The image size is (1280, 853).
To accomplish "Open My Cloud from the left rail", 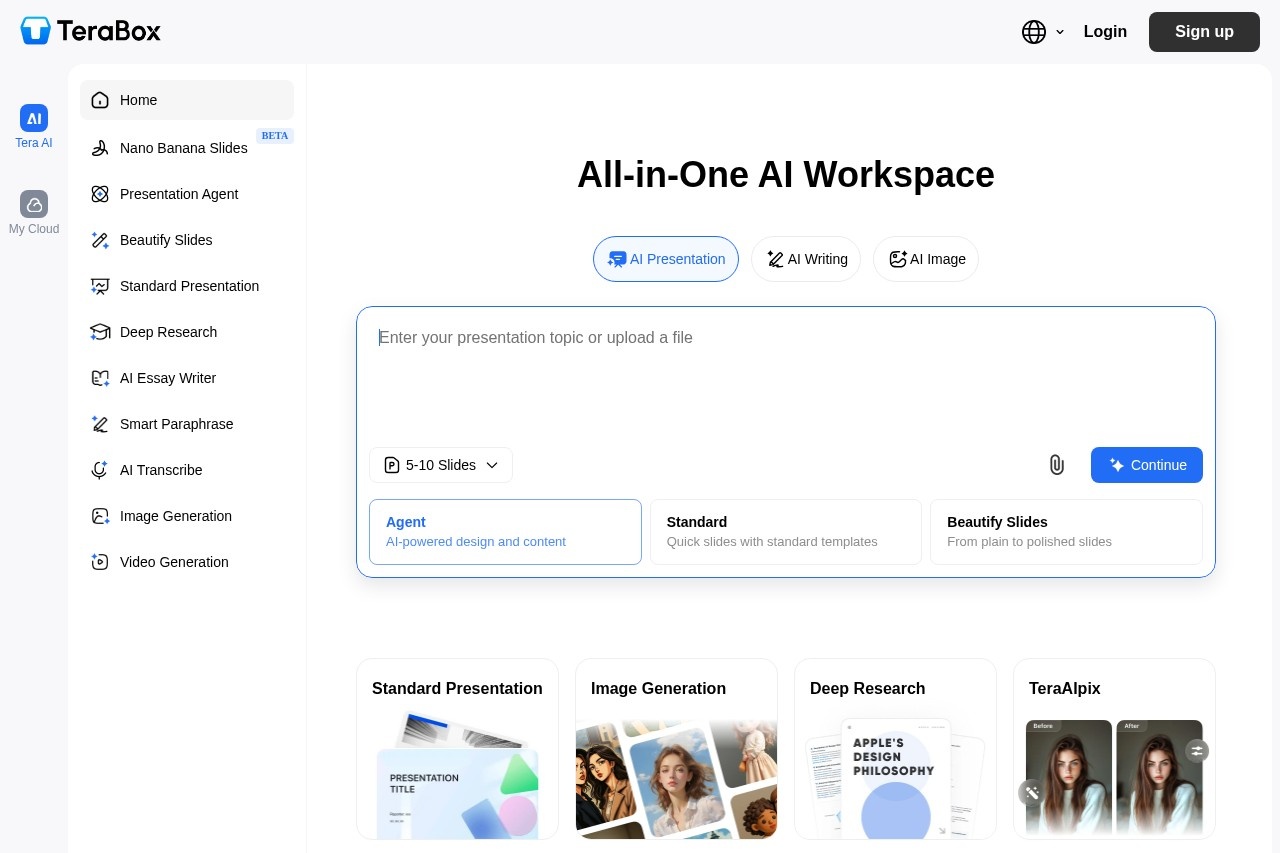I will [34, 205].
